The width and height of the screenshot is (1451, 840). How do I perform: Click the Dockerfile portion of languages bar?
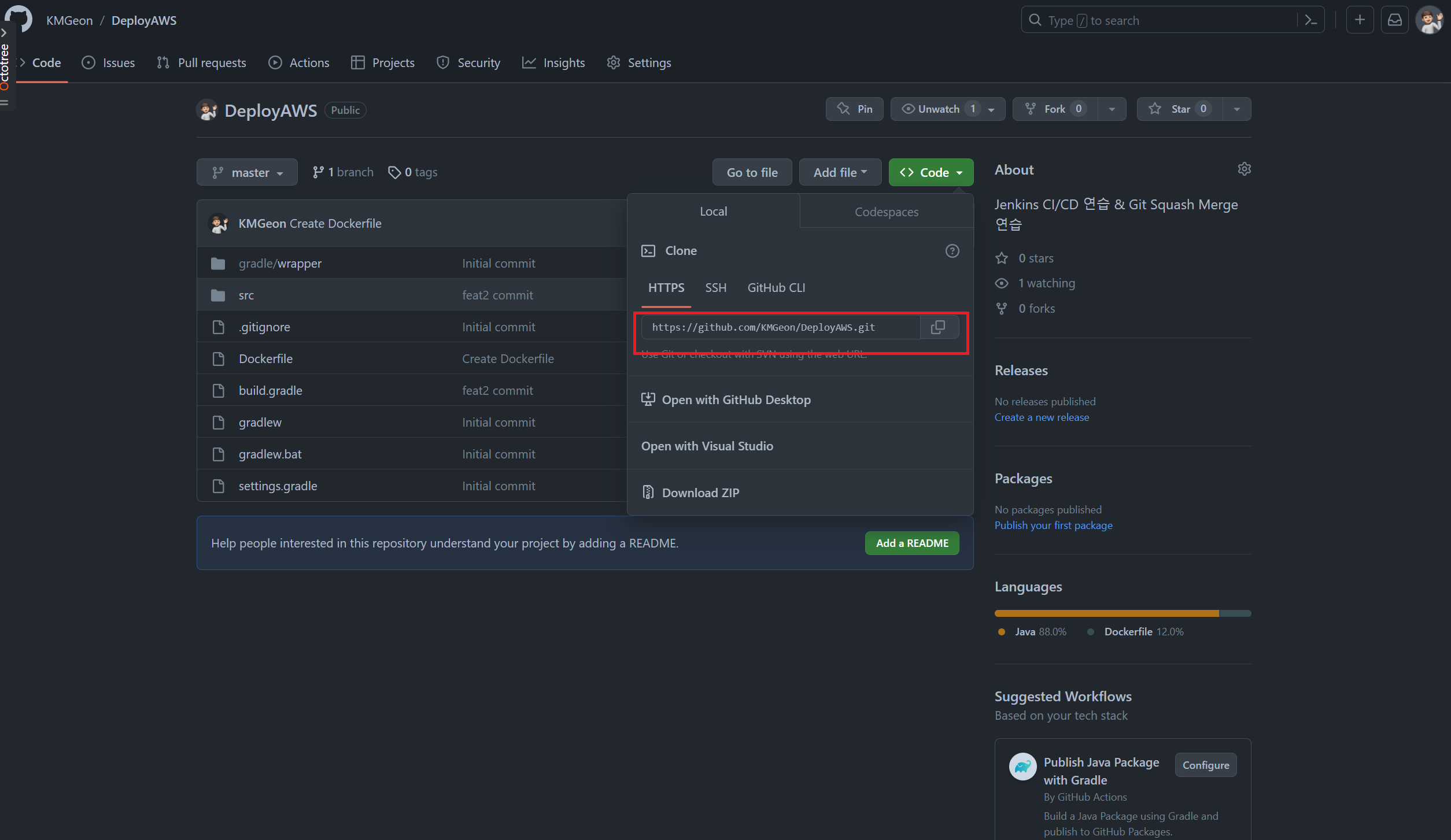click(1235, 613)
